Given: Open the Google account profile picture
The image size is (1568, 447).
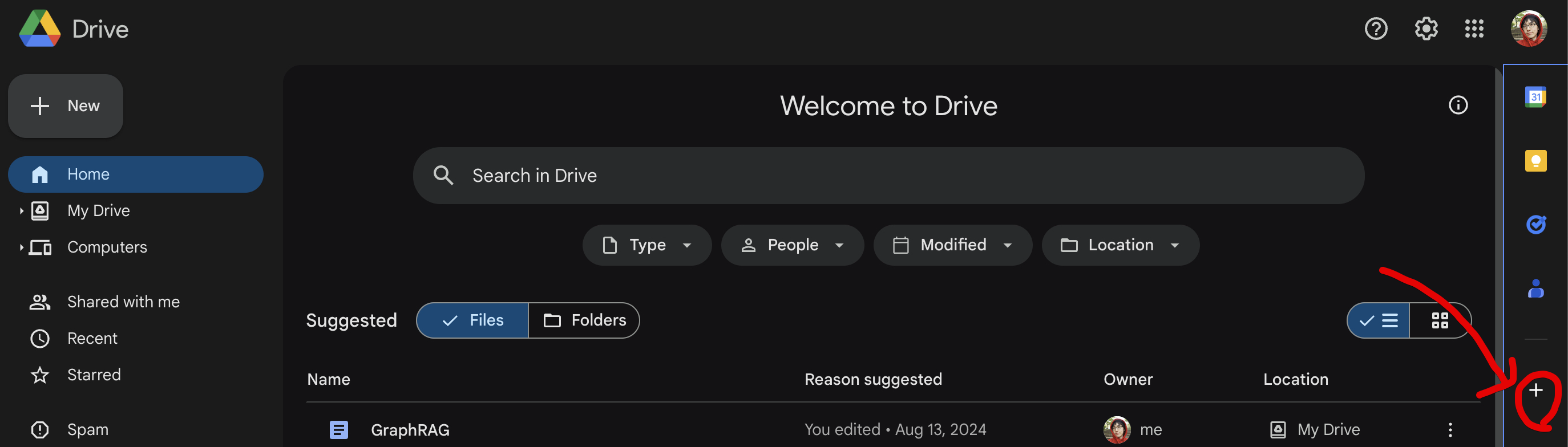Looking at the screenshot, I should 1529,29.
